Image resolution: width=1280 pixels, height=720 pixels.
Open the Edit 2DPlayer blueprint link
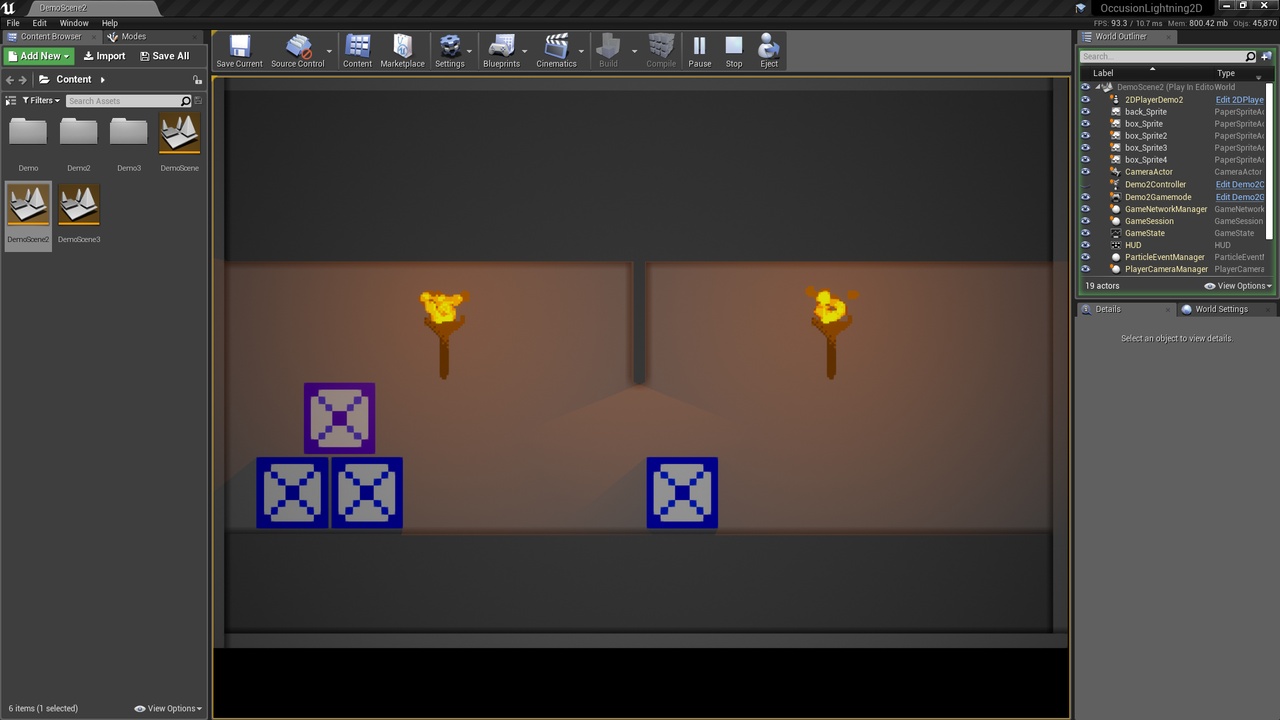coord(1239,100)
